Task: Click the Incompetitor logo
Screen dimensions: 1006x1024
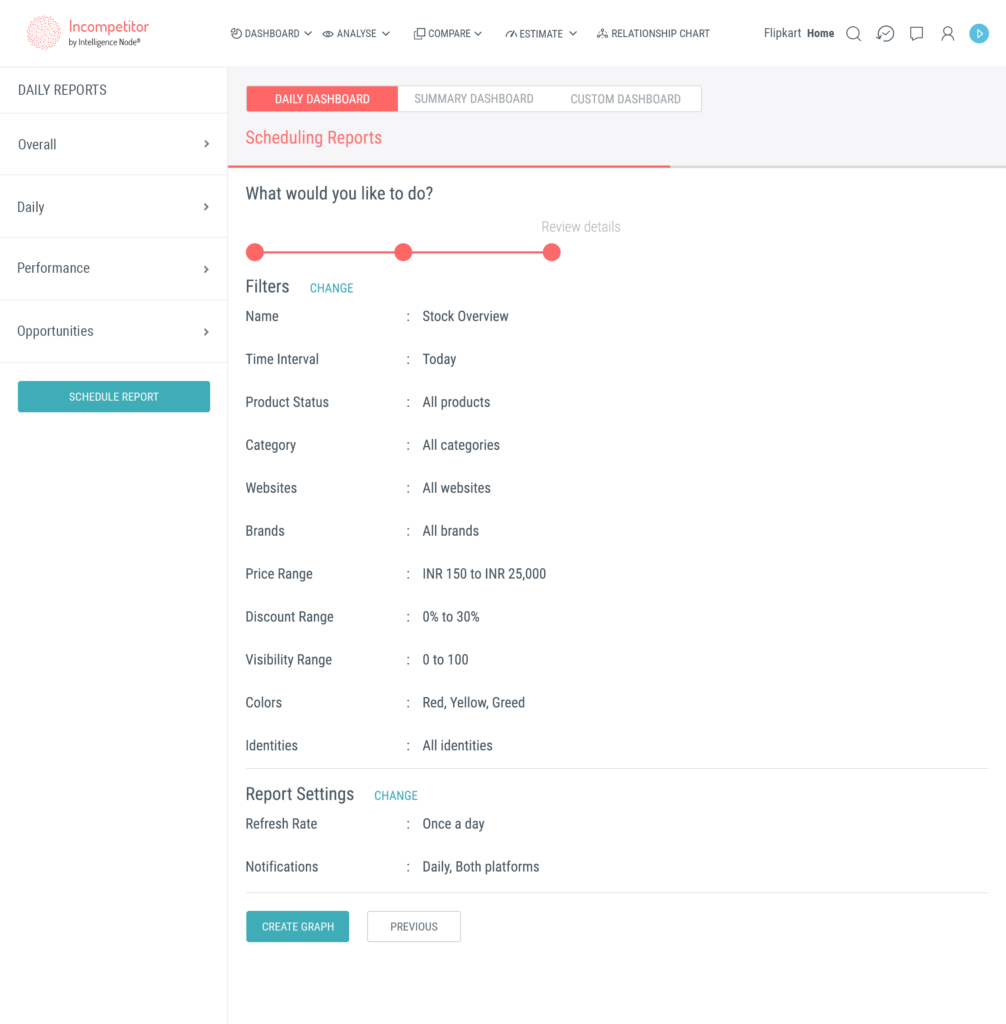Action: pyautogui.click(x=87, y=33)
